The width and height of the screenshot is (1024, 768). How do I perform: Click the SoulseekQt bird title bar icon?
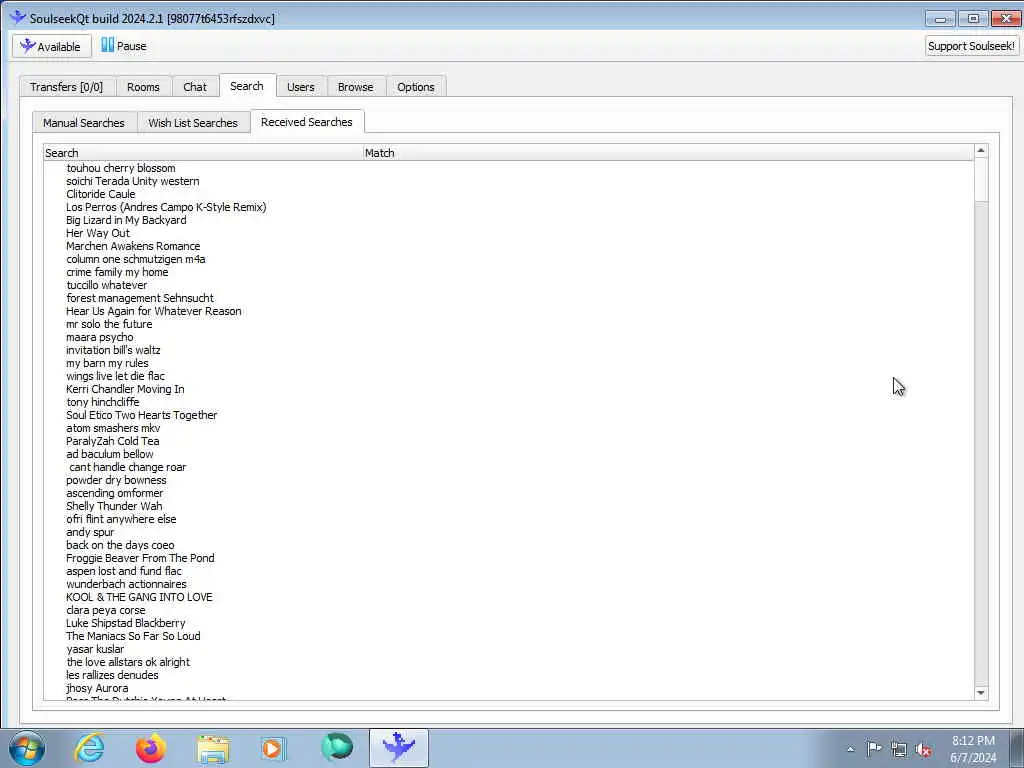[x=18, y=18]
